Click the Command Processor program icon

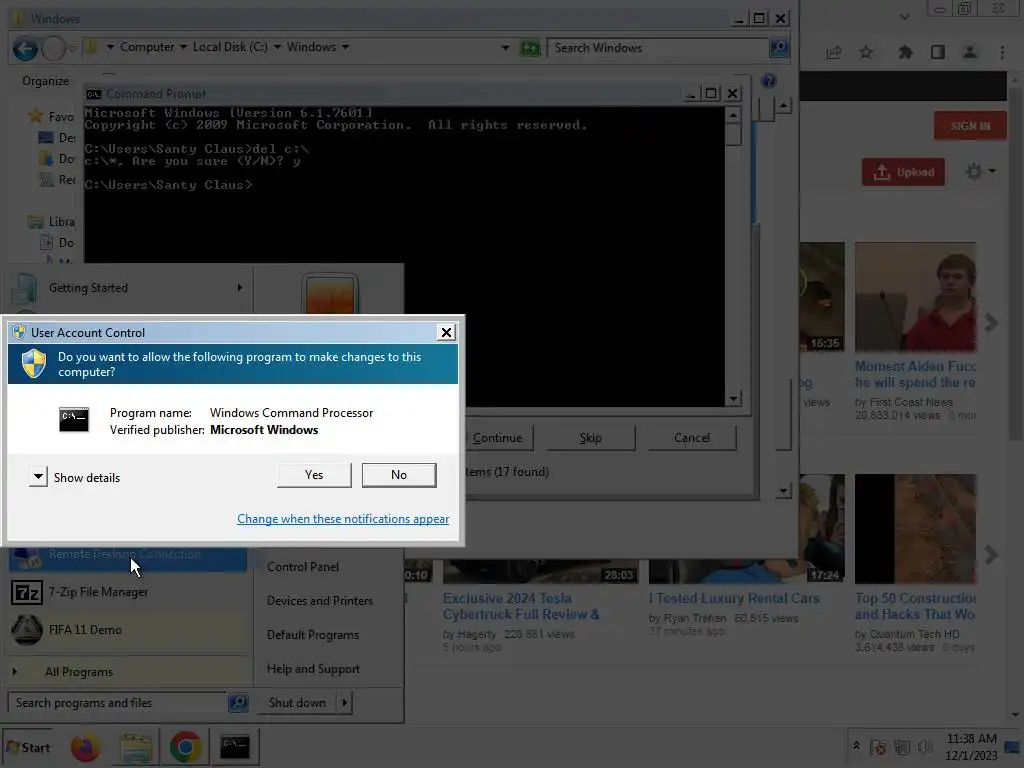(74, 420)
